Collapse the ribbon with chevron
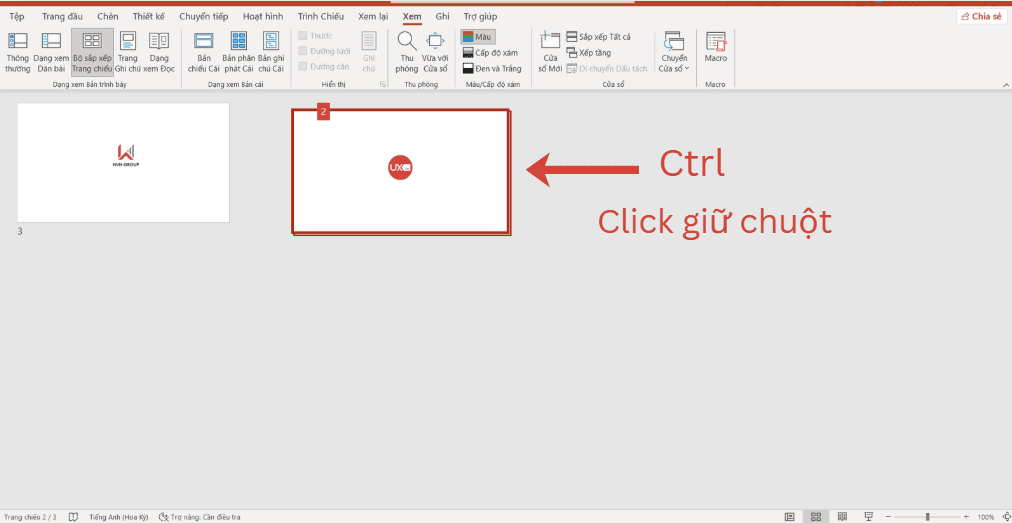 click(x=1005, y=85)
